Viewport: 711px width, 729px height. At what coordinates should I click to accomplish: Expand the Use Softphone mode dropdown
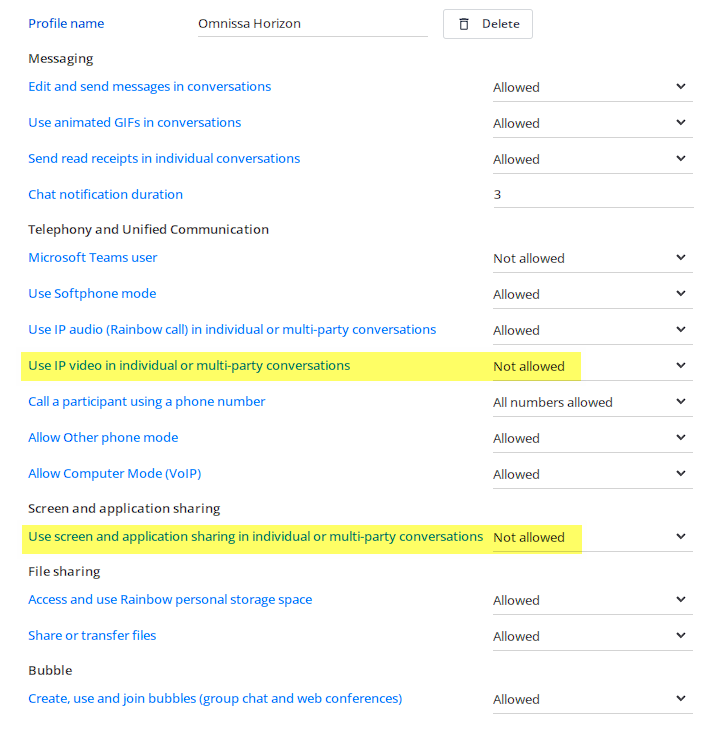point(593,294)
